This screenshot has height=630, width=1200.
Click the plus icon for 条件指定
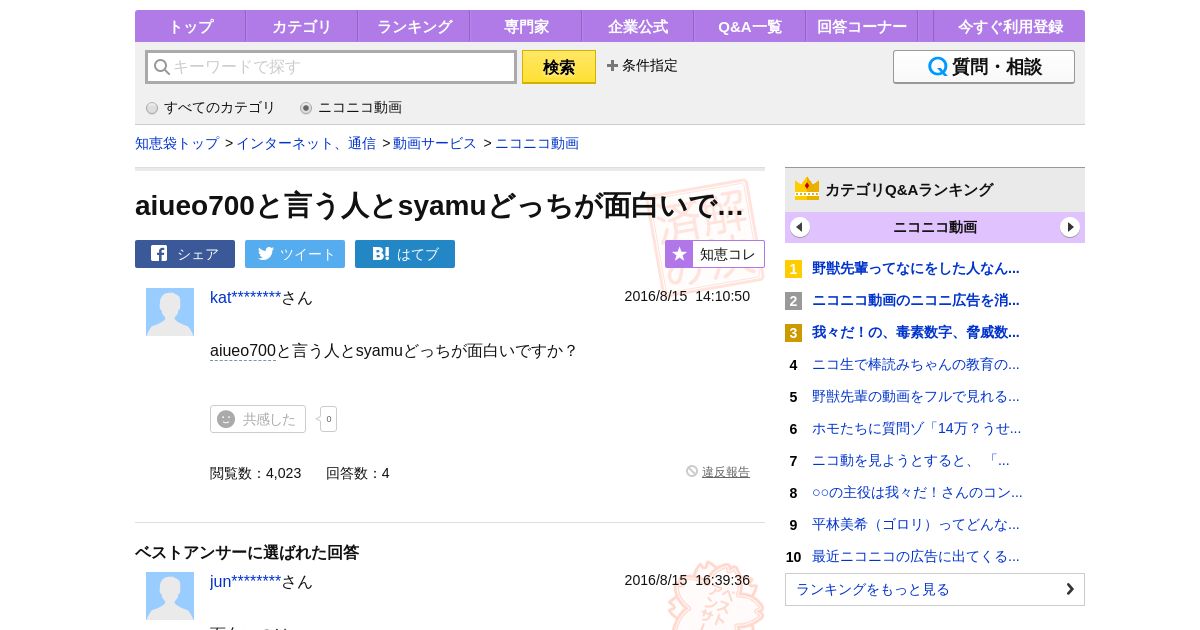point(612,66)
